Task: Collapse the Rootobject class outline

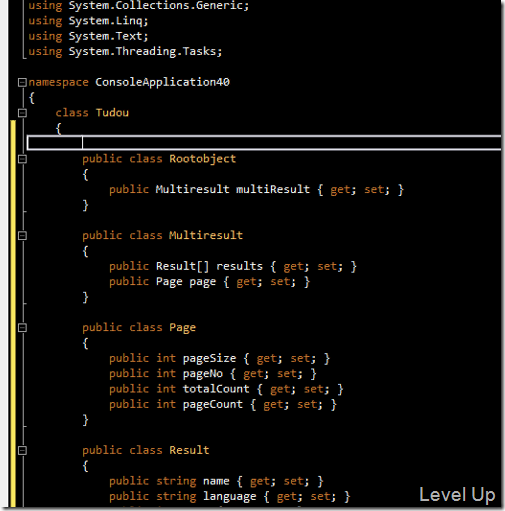Action: (22, 159)
